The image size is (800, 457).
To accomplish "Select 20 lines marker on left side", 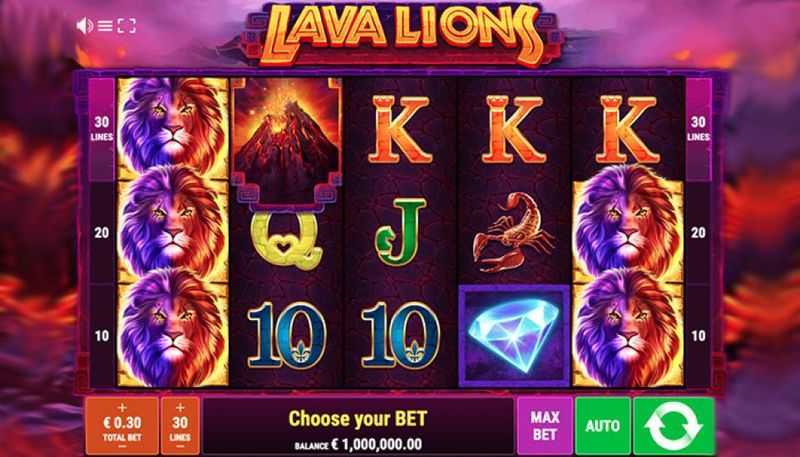I will [102, 233].
